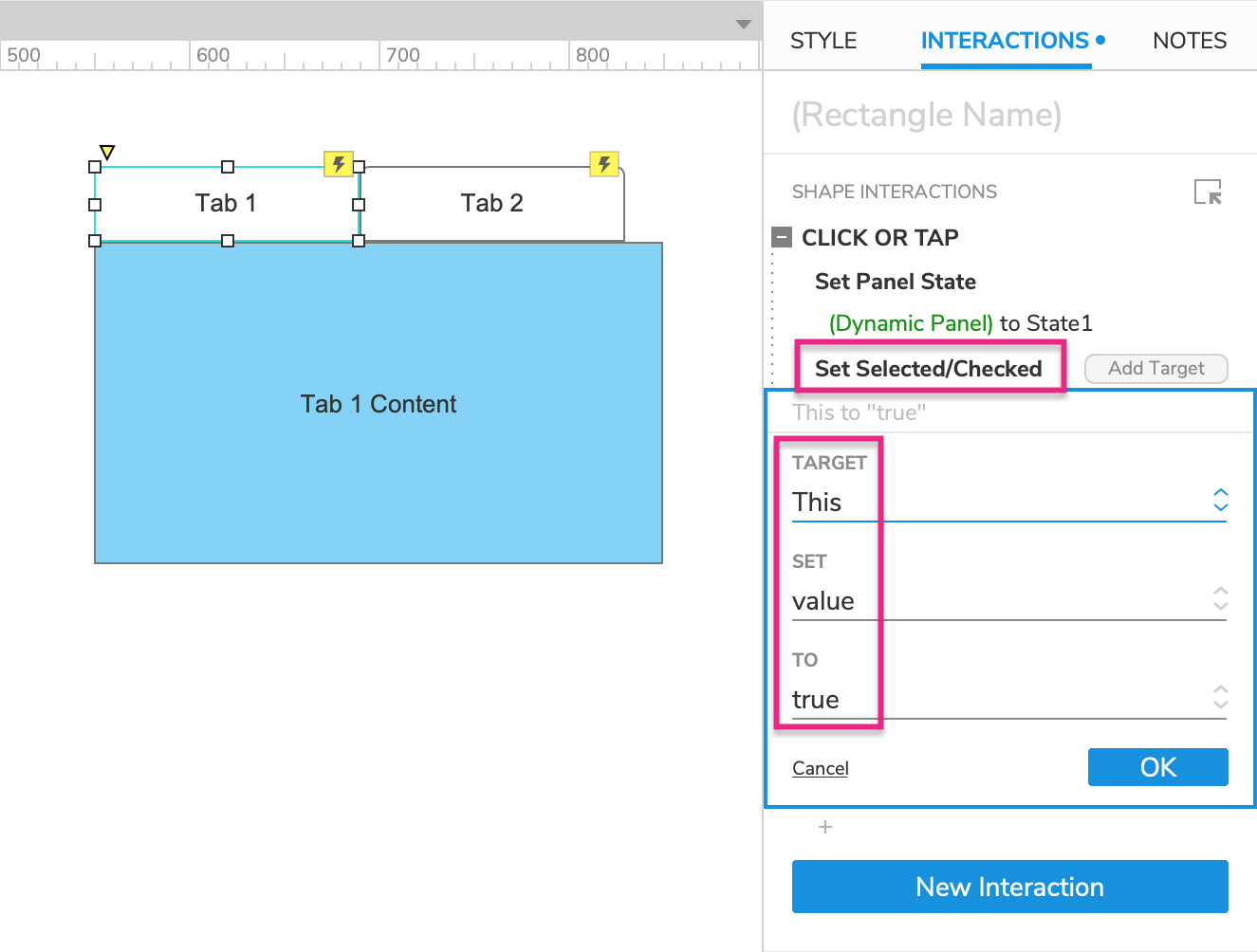This screenshot has height=952, width=1257.
Task: Click the lightning interaction badge on Tab 2
Action: coord(604,164)
